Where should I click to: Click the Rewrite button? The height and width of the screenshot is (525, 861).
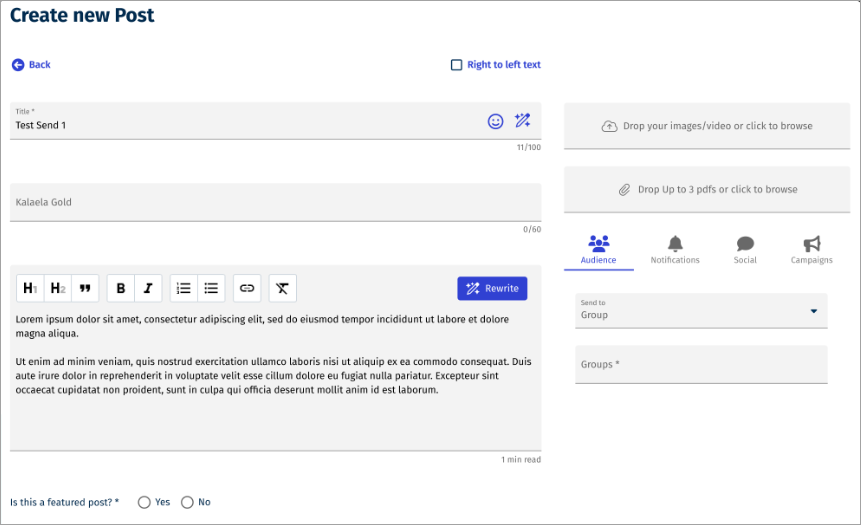coord(492,288)
